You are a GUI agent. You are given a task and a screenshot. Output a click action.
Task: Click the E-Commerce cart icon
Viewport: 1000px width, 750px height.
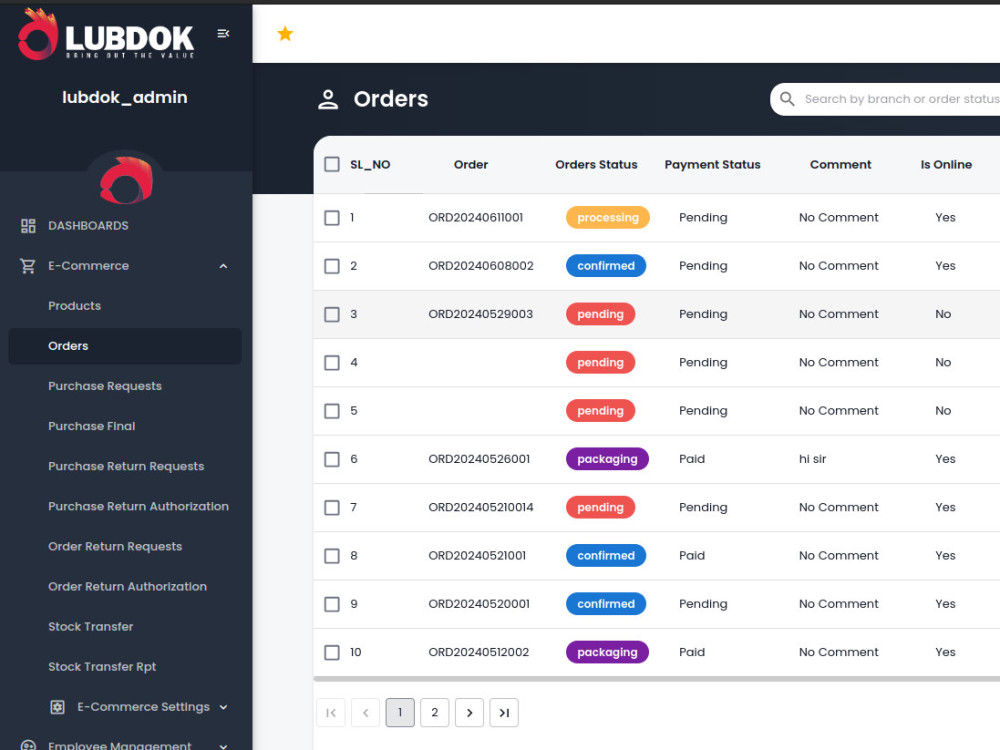click(27, 266)
